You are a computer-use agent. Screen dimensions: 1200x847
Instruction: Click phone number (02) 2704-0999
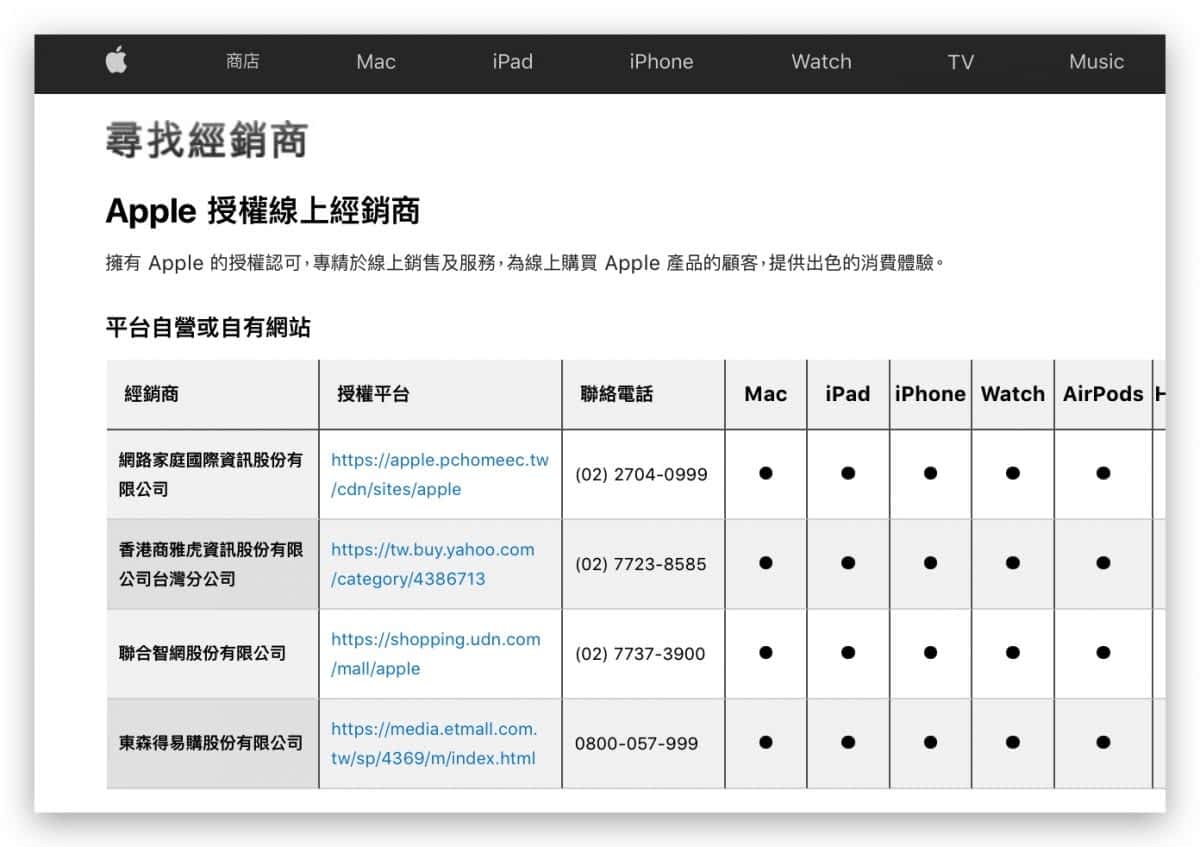click(640, 475)
